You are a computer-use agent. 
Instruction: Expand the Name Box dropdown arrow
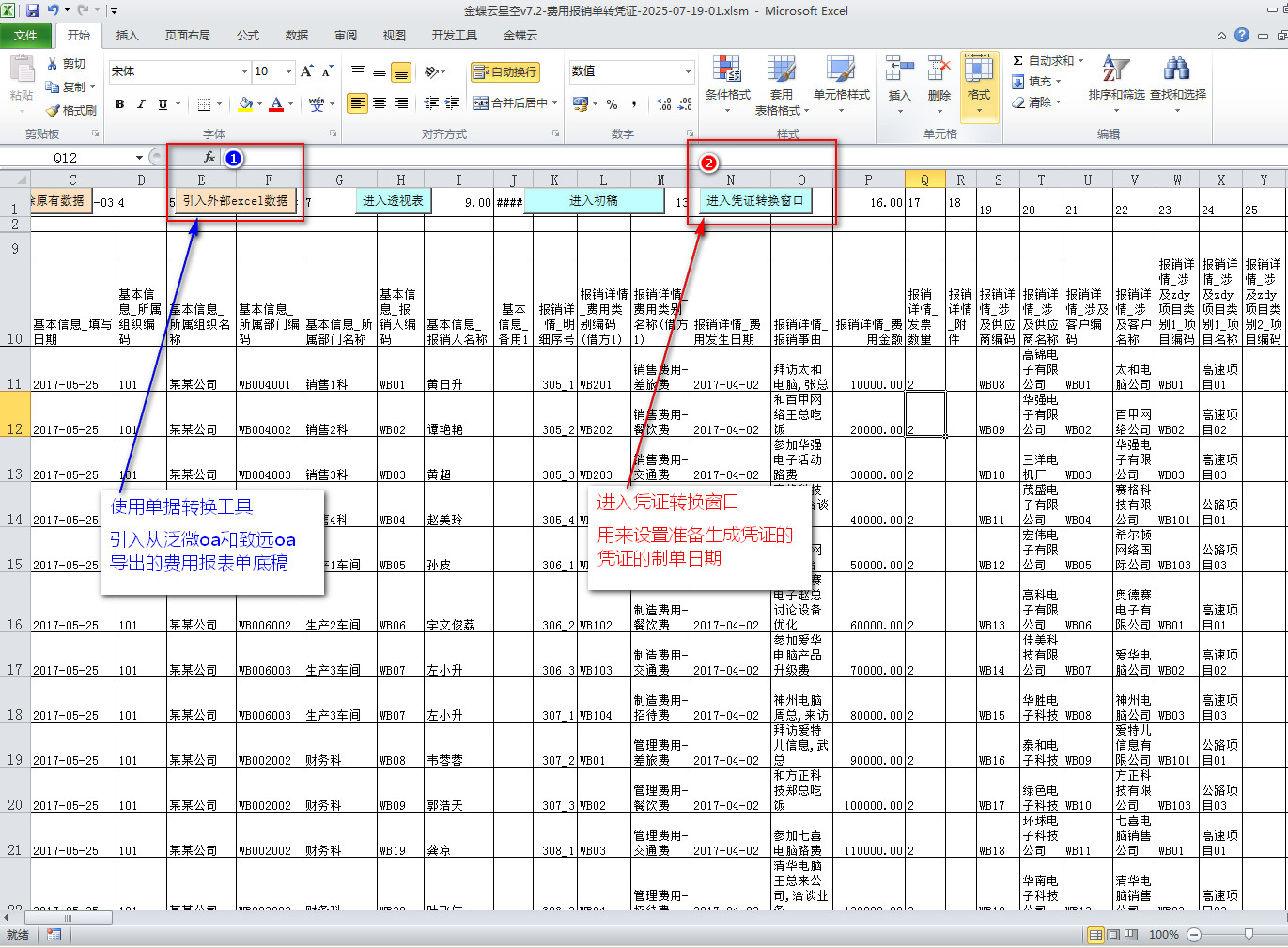pyautogui.click(x=139, y=158)
